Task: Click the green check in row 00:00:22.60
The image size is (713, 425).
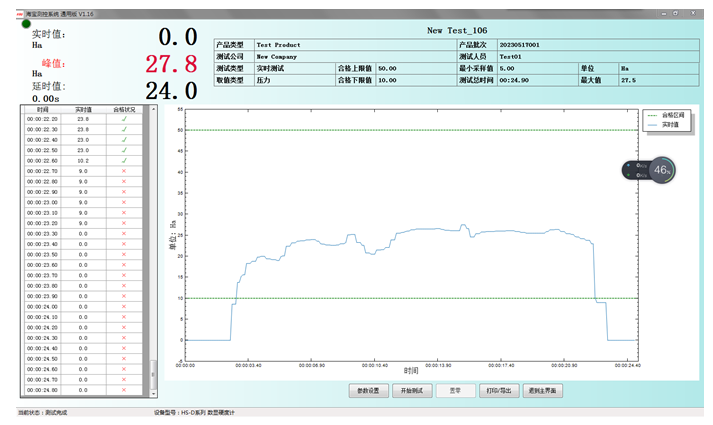Action: [x=124, y=161]
